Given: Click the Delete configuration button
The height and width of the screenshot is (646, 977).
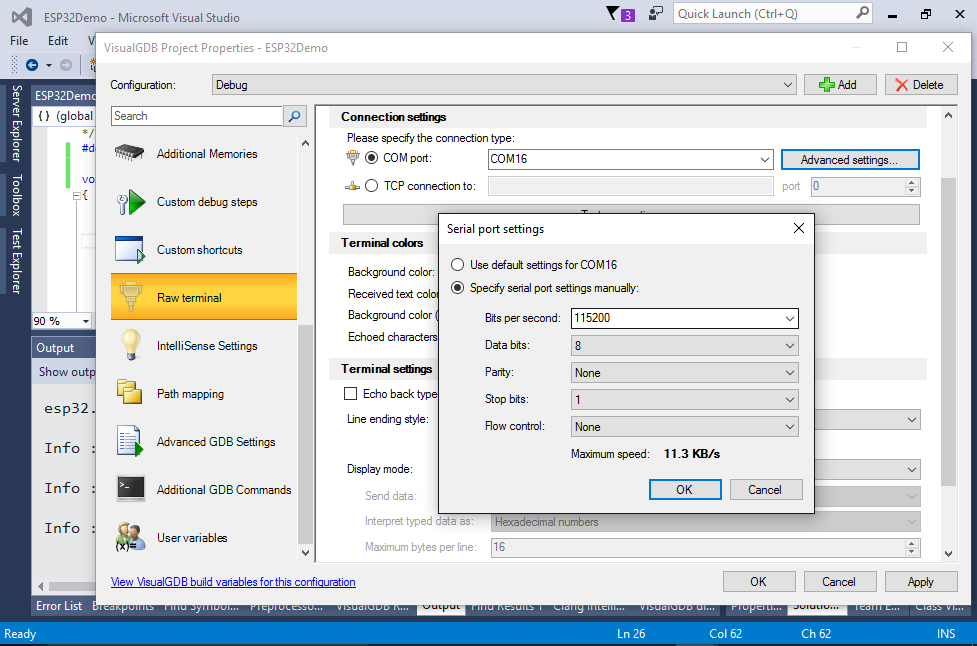Looking at the screenshot, I should tap(921, 85).
